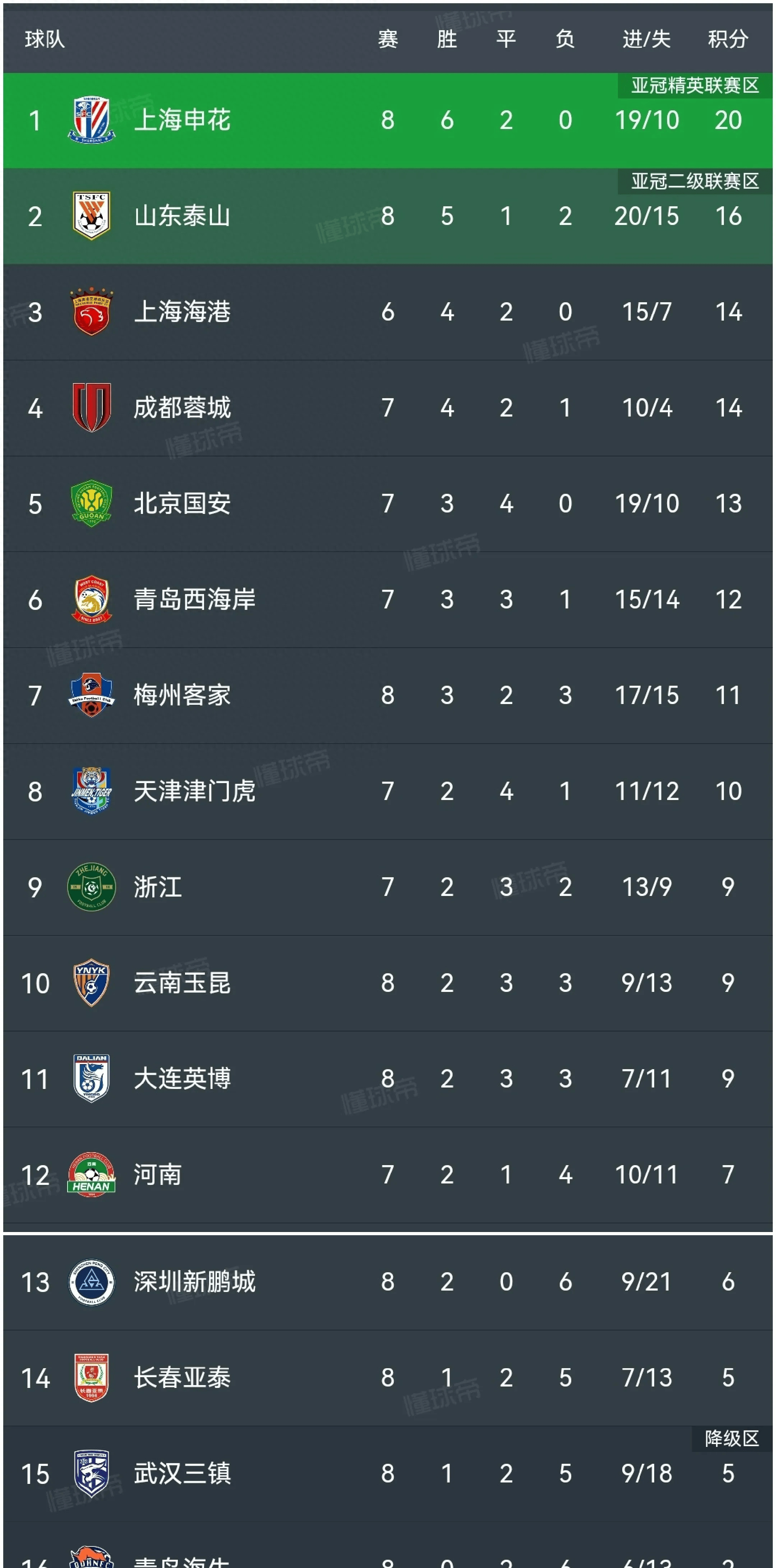The image size is (776, 1568).
Task: Click the Beijing Guoan club crest
Action: (91, 503)
